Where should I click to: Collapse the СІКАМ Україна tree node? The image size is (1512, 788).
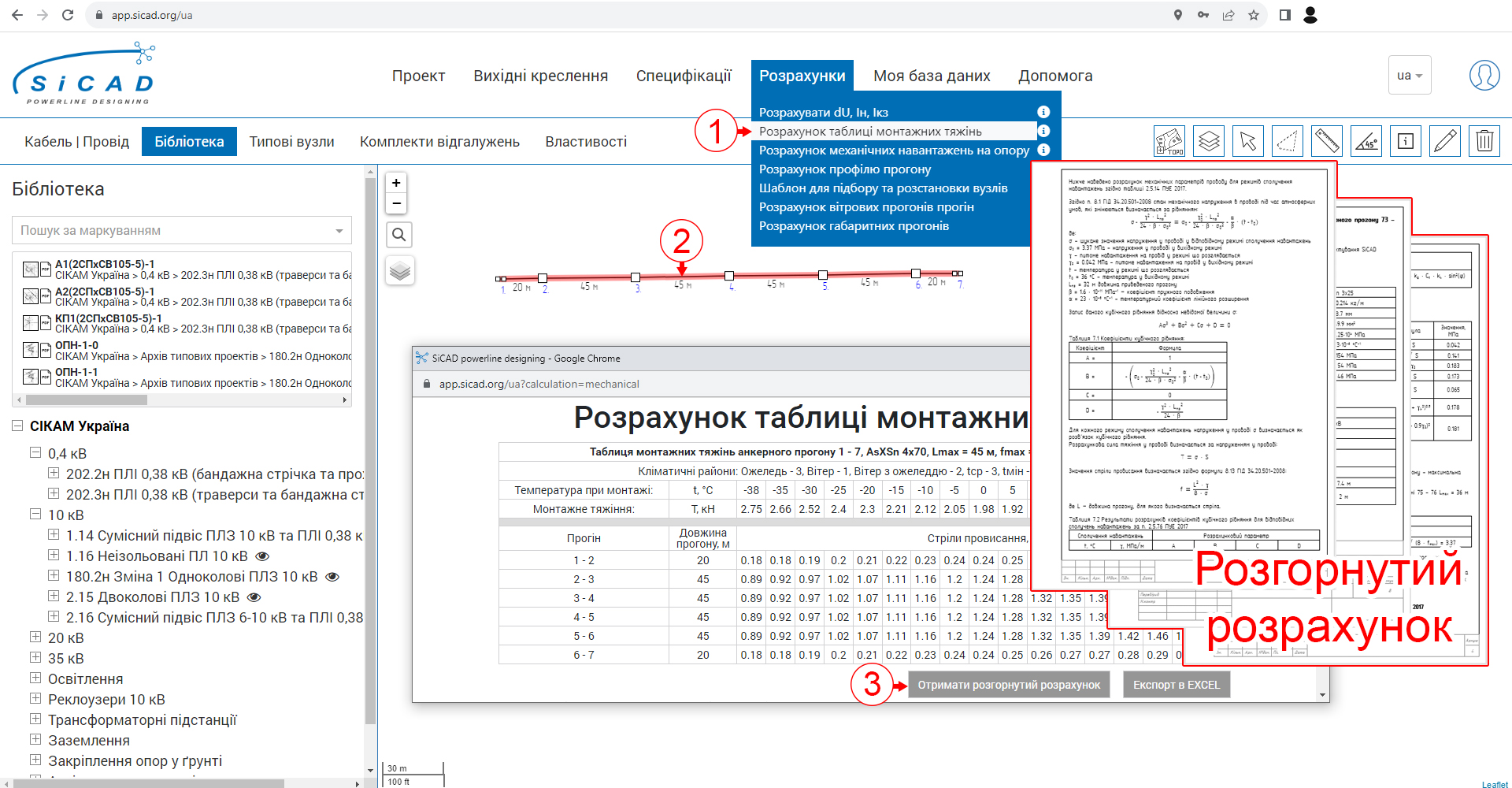[x=17, y=426]
